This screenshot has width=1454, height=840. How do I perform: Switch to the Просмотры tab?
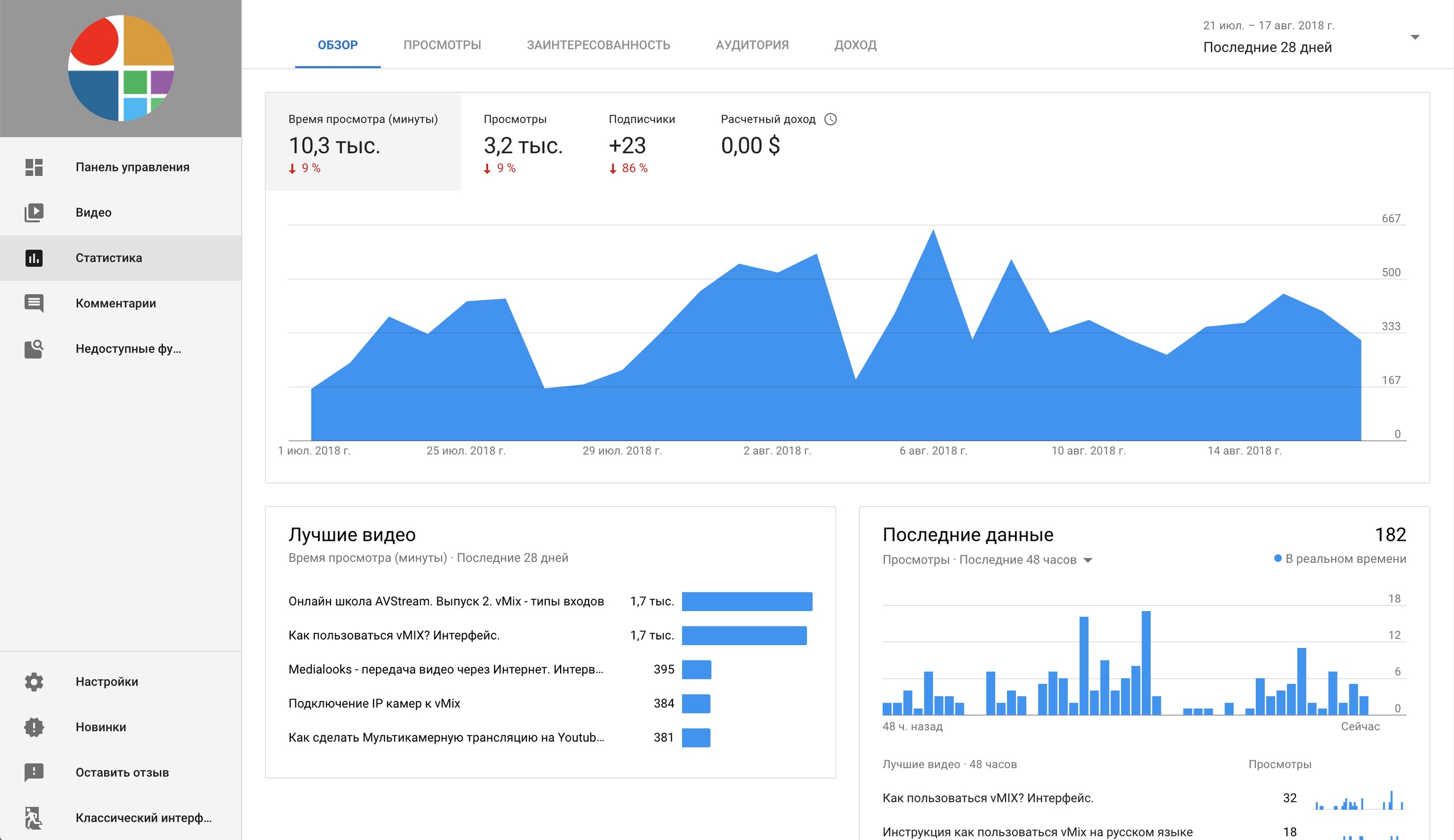tap(442, 45)
